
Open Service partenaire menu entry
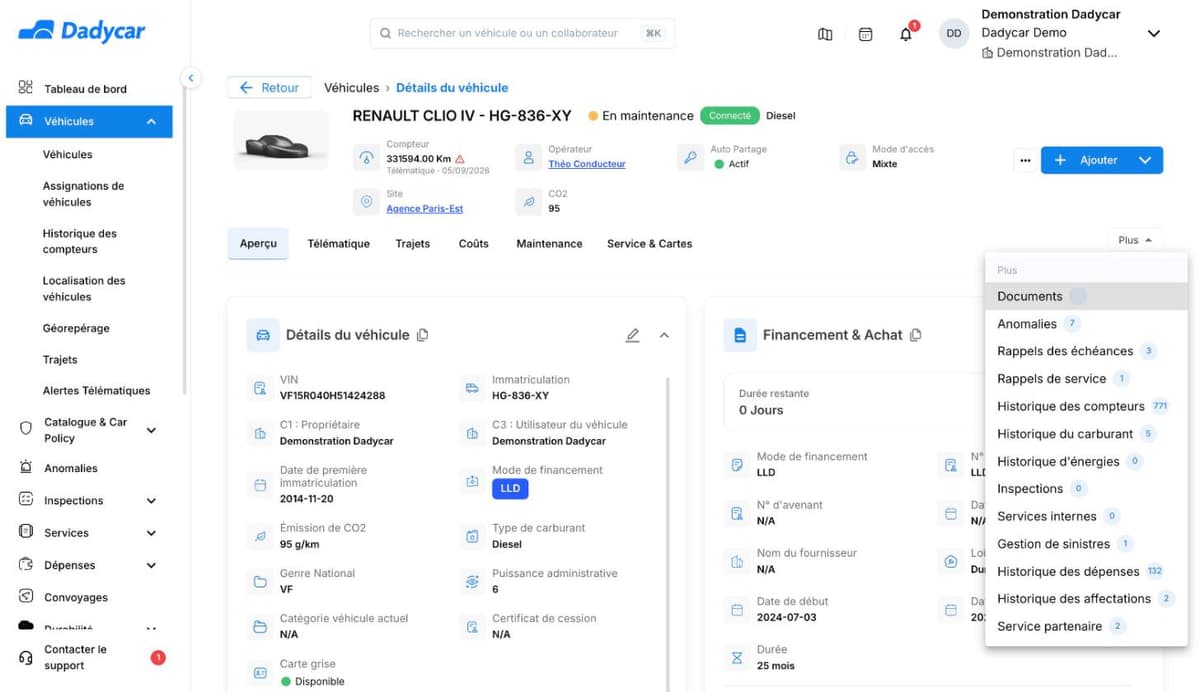pyautogui.click(x=1086, y=626)
